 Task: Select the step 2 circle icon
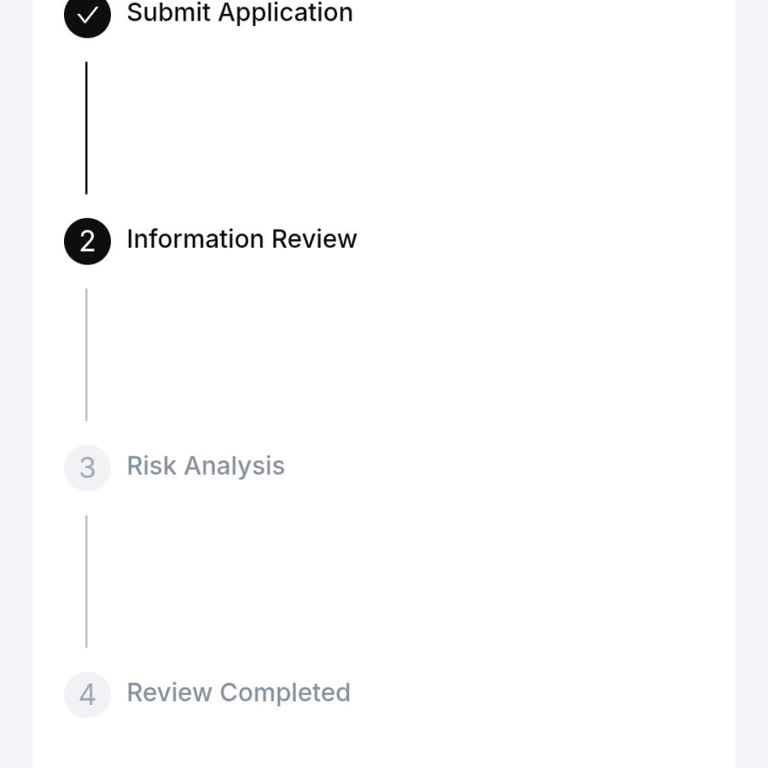click(87, 241)
